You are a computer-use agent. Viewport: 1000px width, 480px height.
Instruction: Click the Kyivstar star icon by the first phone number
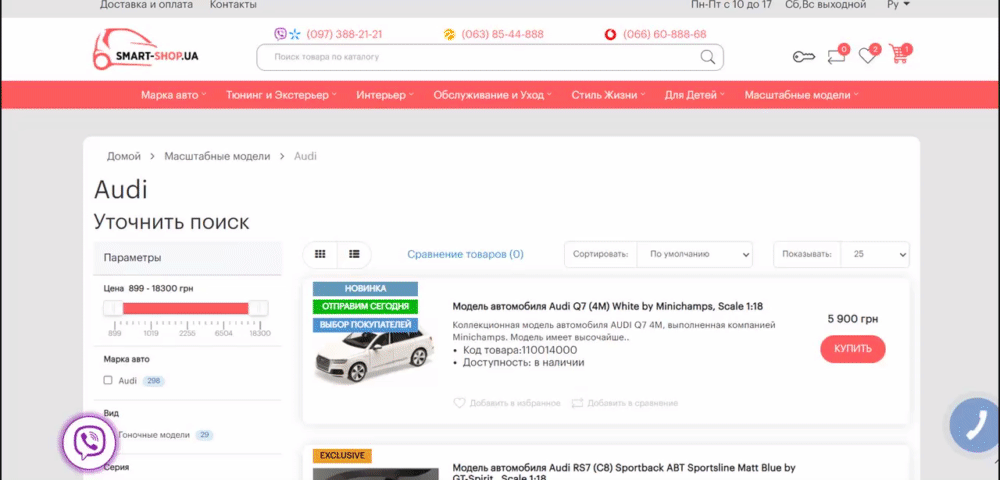click(x=295, y=34)
